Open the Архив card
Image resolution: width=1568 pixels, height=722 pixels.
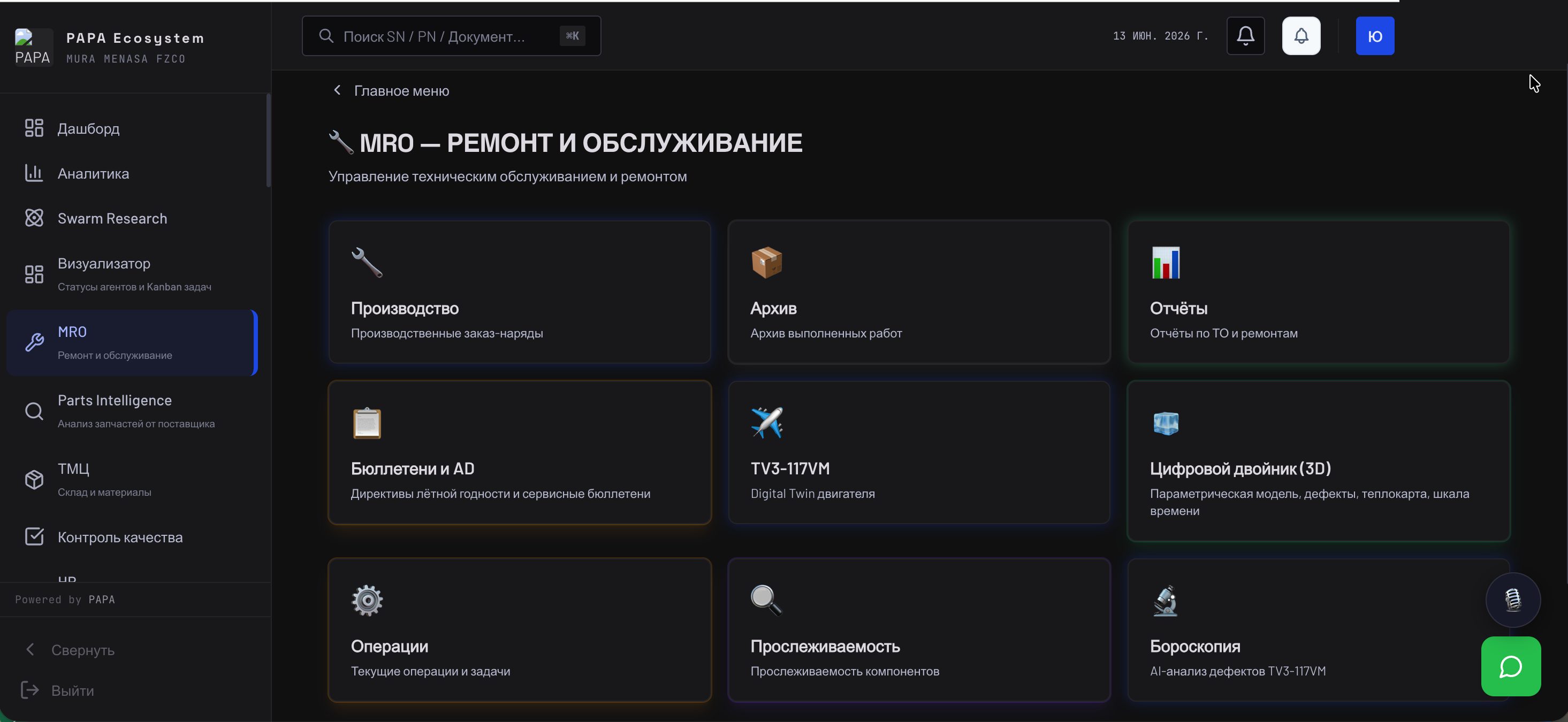[x=919, y=292]
